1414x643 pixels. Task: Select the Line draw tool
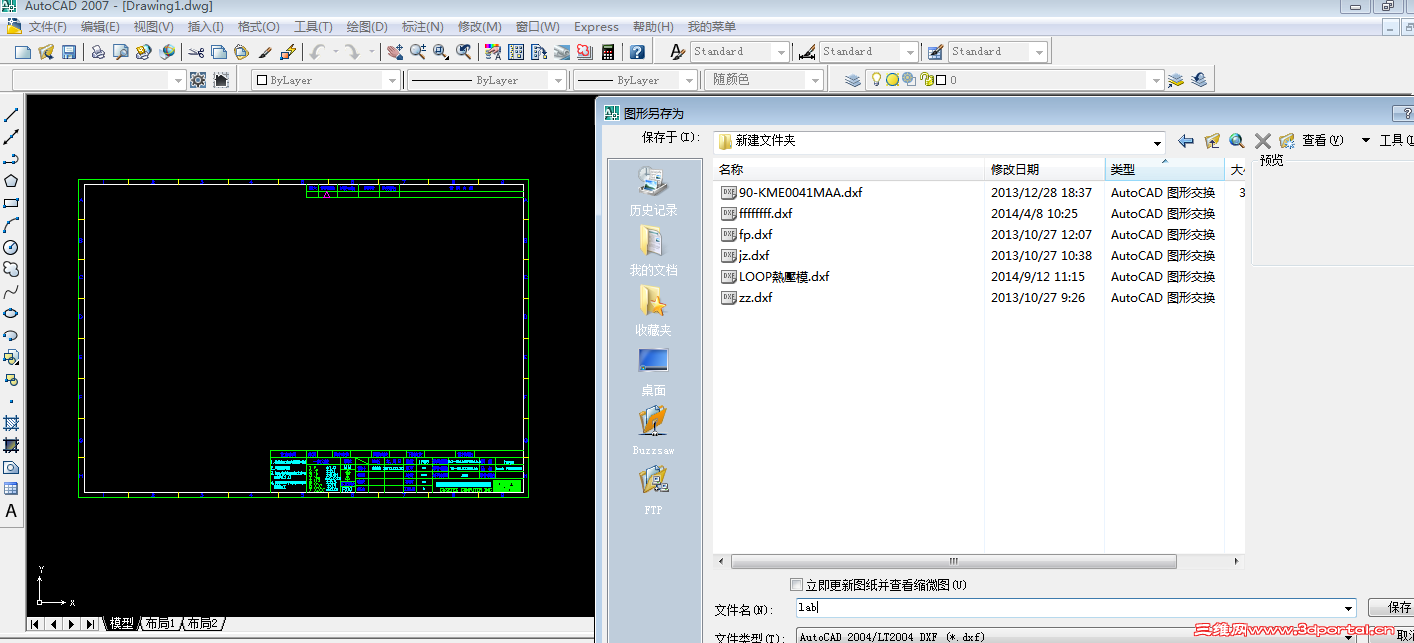tap(11, 115)
